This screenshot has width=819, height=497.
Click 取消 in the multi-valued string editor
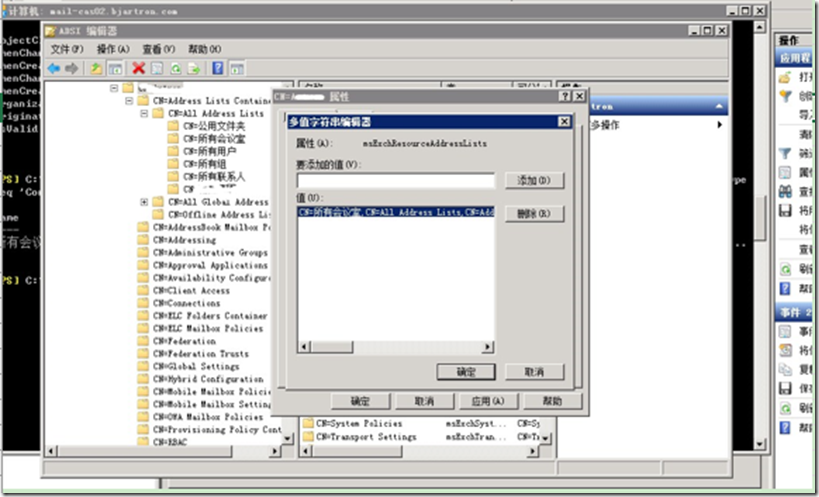point(534,372)
